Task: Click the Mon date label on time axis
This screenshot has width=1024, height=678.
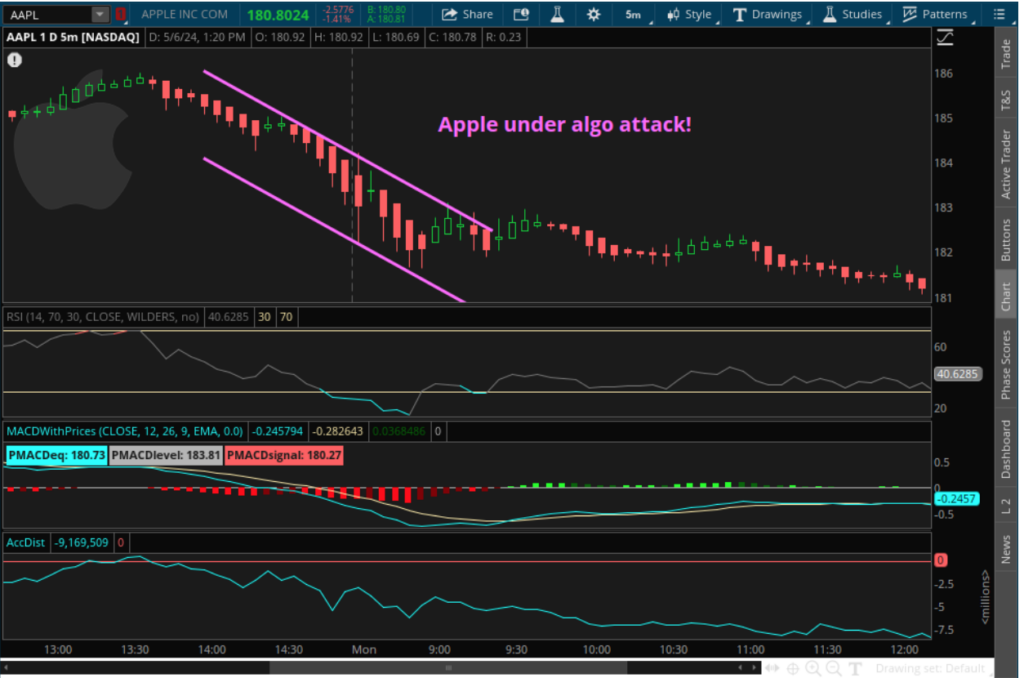Action: click(x=364, y=650)
